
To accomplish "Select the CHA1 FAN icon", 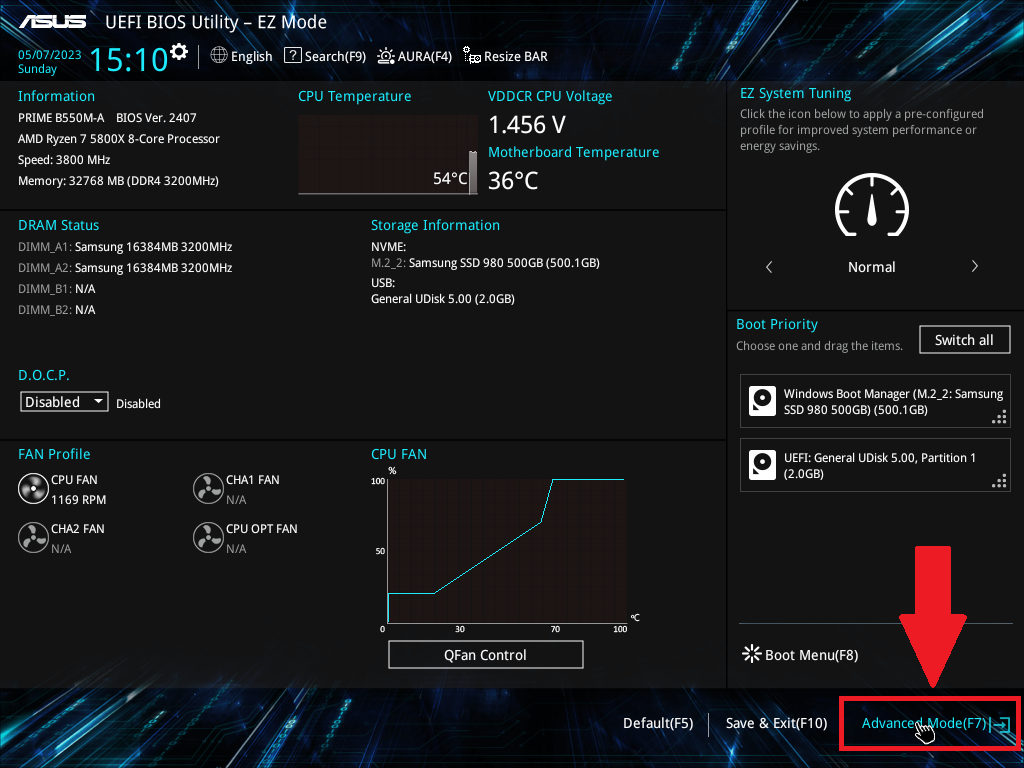I will click(208, 489).
